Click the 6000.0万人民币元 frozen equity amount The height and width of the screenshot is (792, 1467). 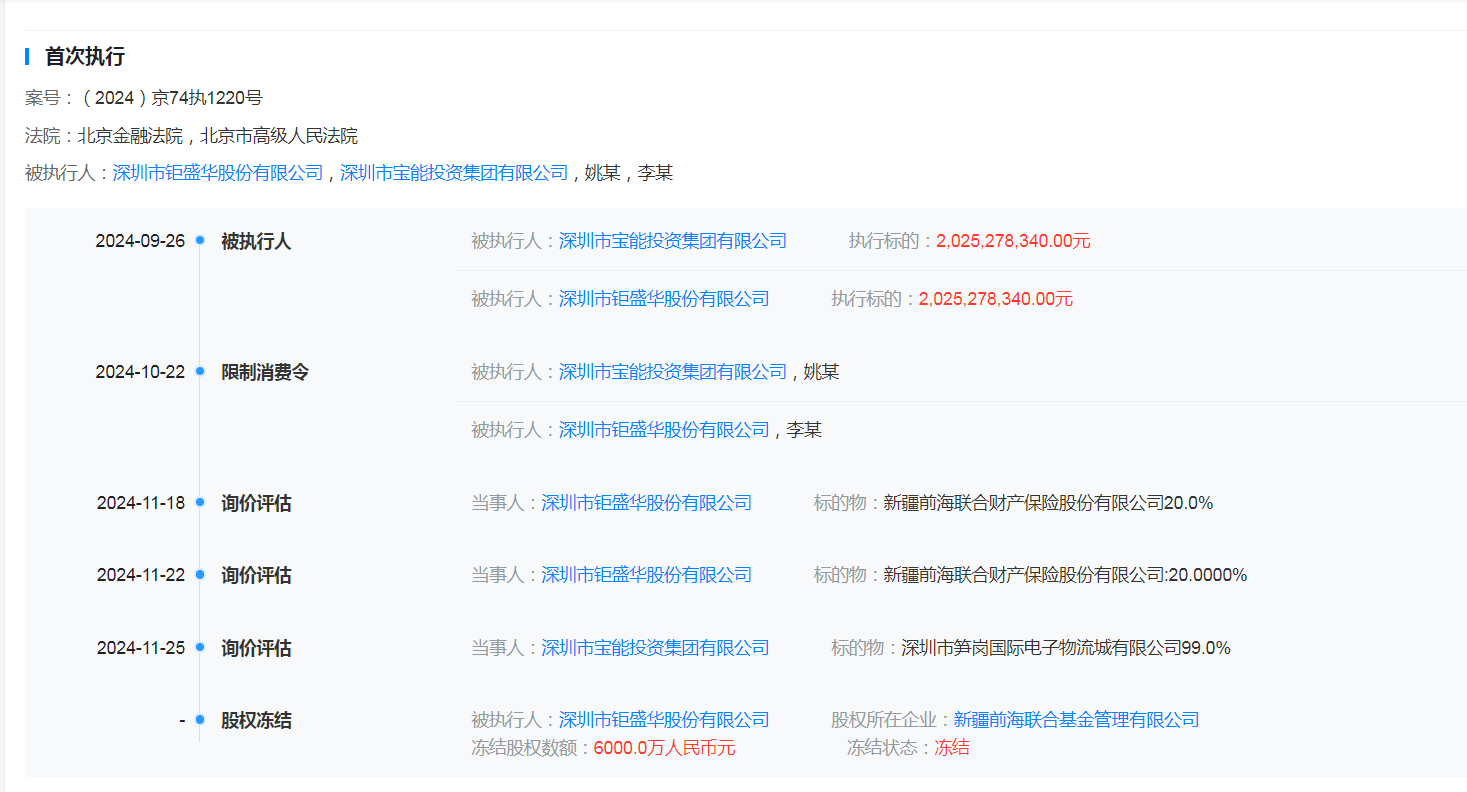coord(664,748)
